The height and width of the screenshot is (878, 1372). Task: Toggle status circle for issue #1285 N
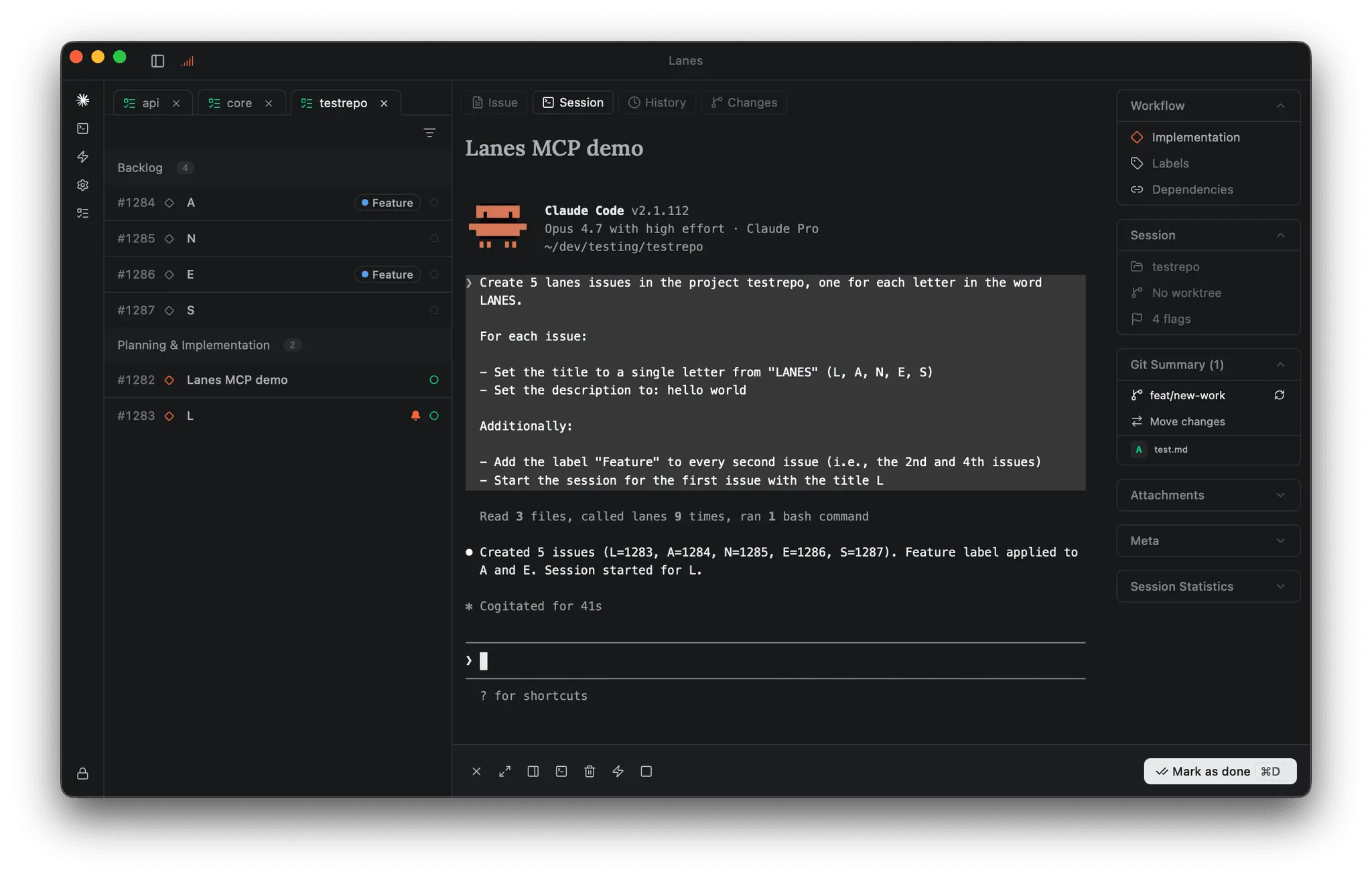434,238
